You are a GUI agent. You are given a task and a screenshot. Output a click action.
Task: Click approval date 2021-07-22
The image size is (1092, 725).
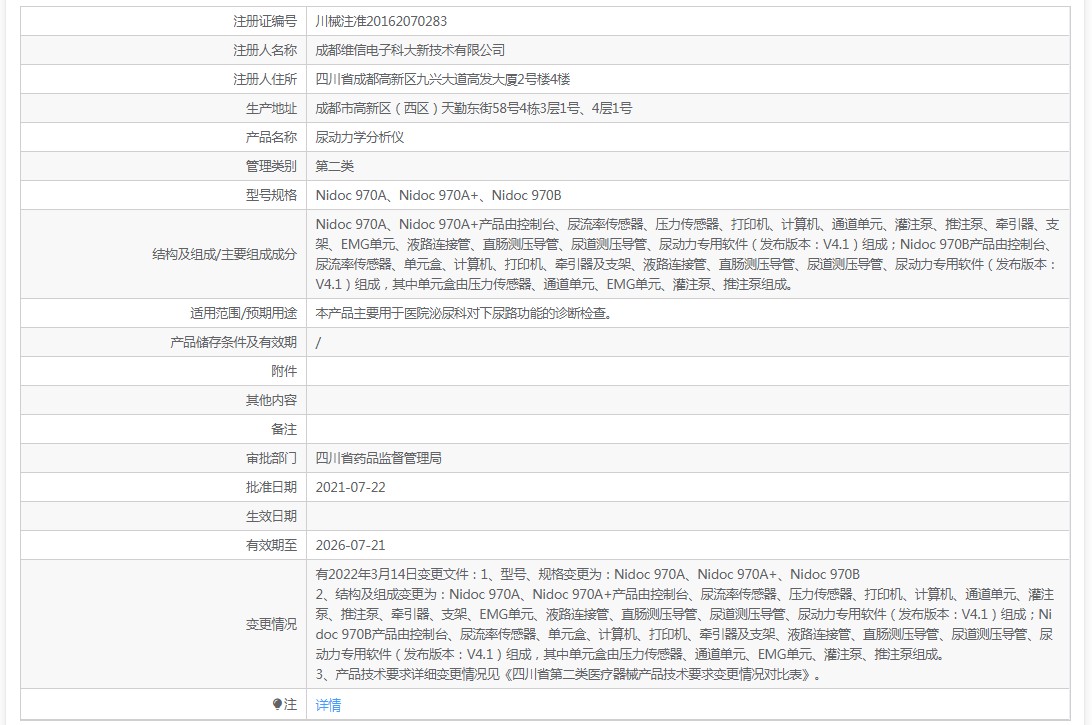pos(350,488)
